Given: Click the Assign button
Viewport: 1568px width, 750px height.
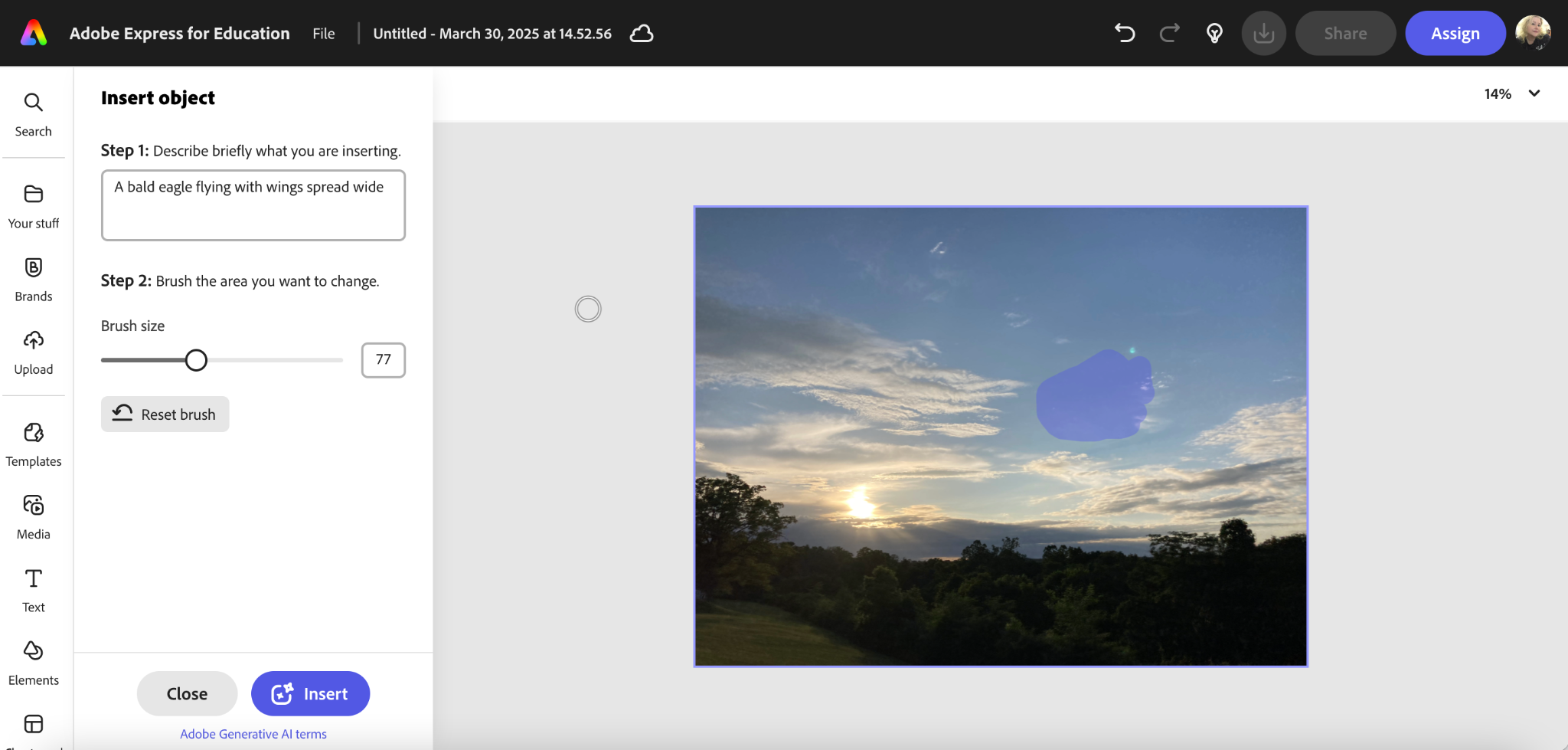Looking at the screenshot, I should click(1455, 33).
